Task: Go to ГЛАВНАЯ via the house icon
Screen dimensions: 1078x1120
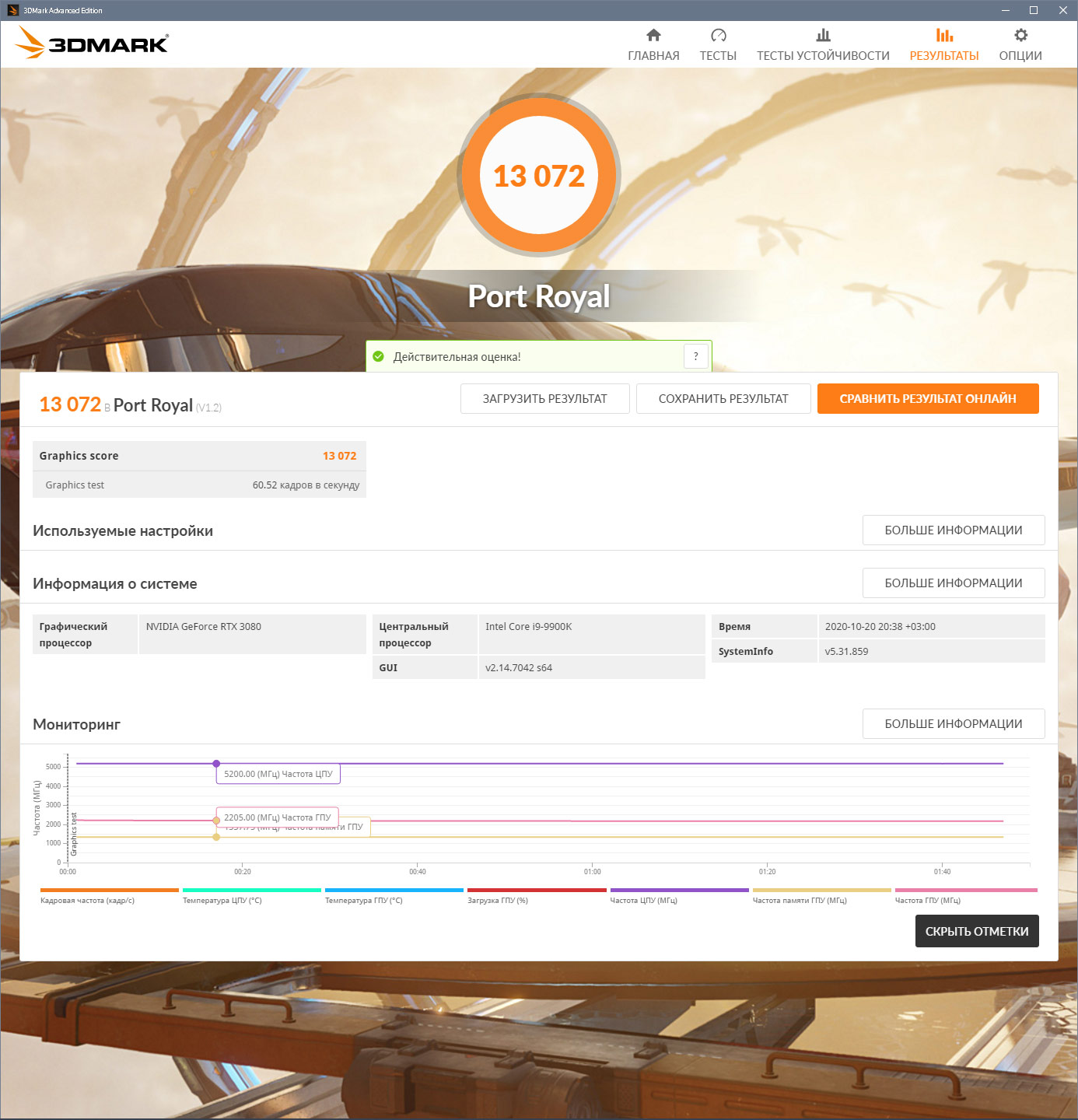Action: coord(653,35)
